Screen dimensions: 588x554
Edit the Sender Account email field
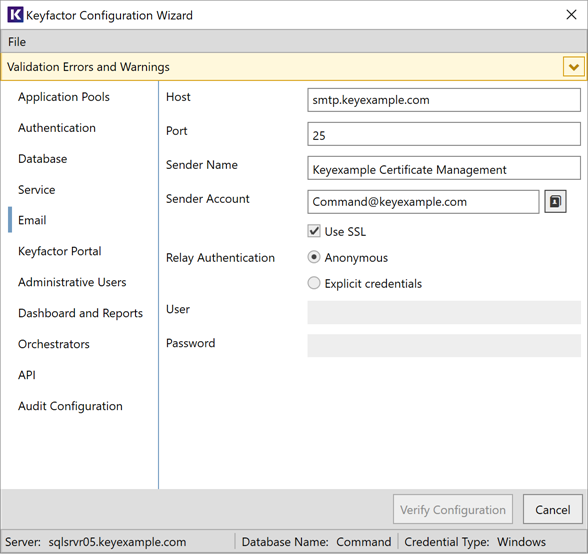[423, 202]
